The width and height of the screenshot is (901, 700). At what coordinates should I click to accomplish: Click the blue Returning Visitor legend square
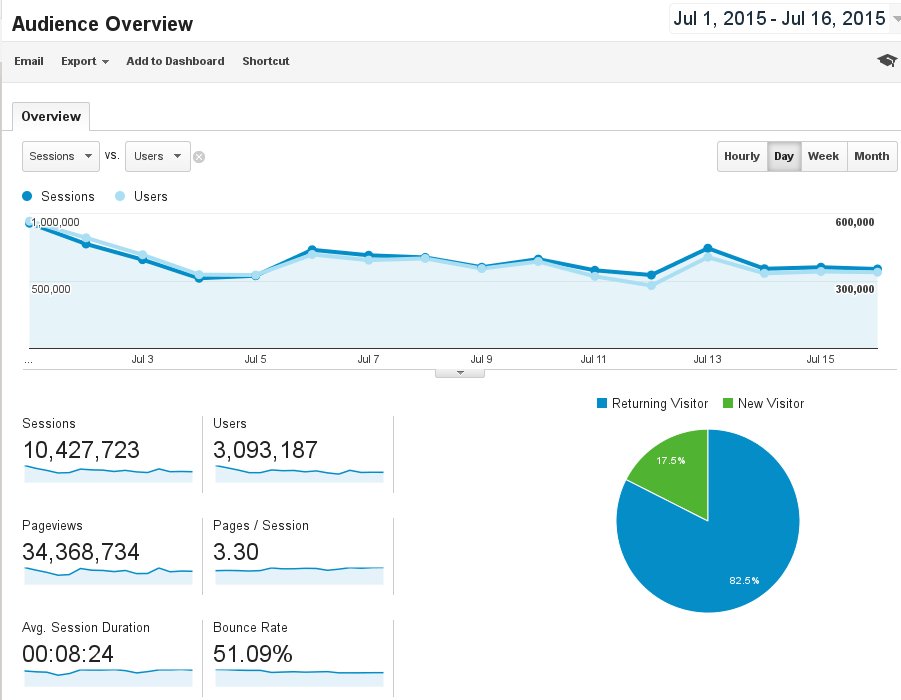602,403
